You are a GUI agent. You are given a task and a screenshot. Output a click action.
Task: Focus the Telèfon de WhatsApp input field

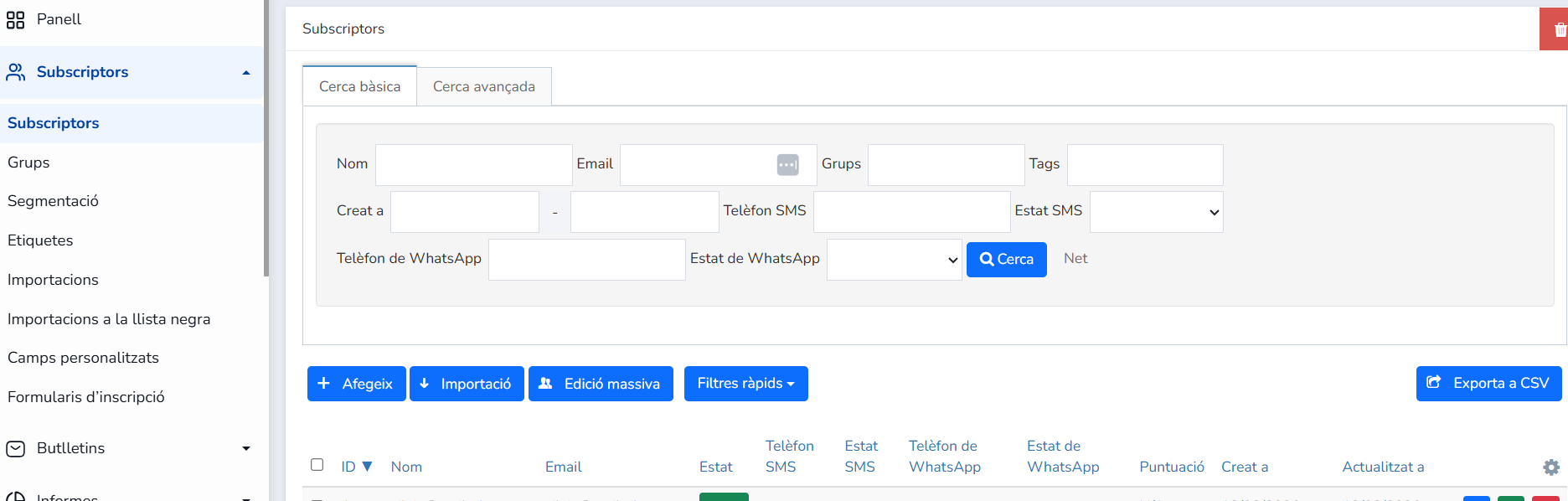[586, 260]
